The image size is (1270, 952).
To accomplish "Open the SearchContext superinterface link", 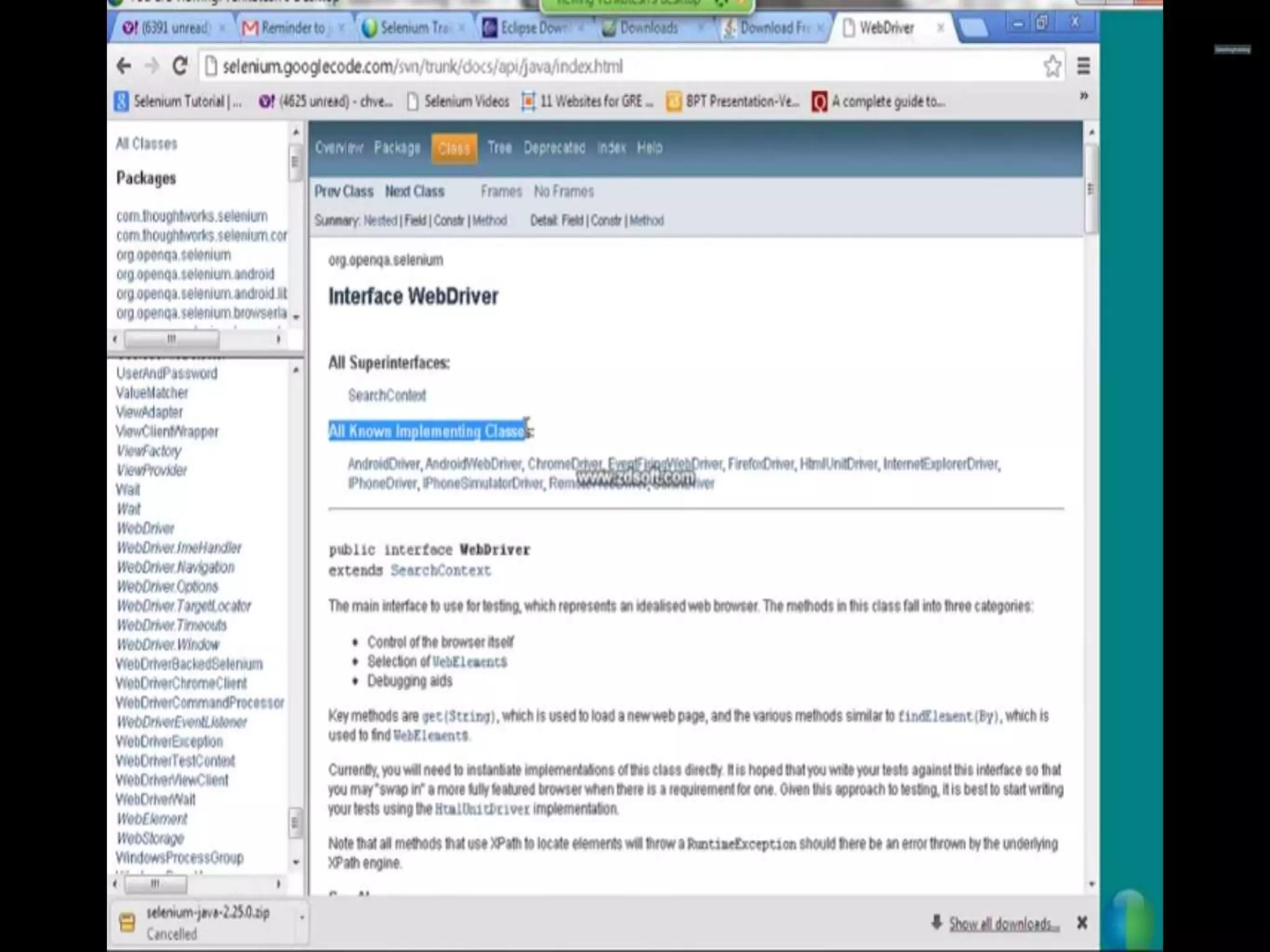I will click(x=387, y=395).
